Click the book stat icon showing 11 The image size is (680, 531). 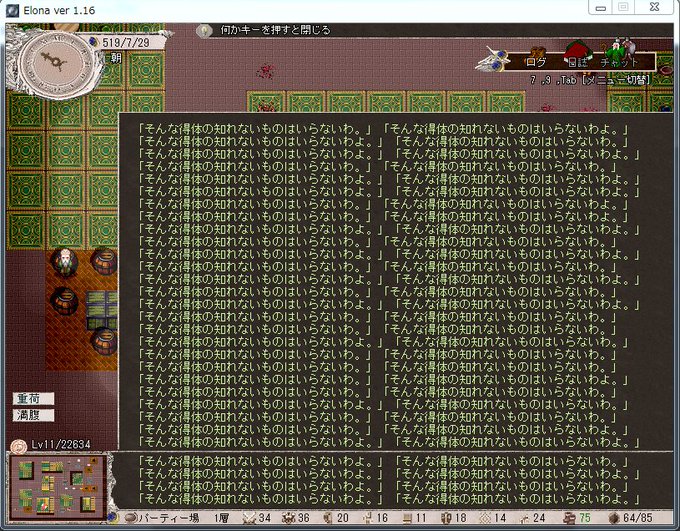[x=408, y=518]
